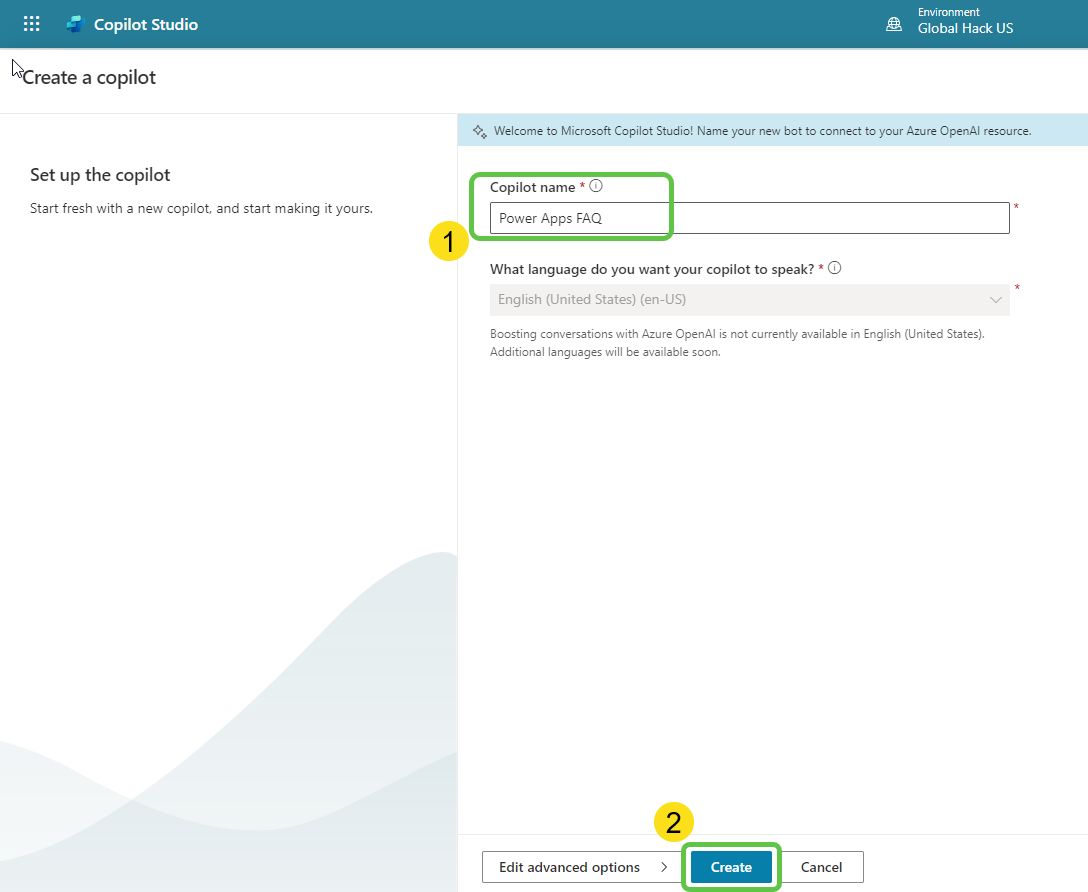
Task: Expand Edit advanced options chevron
Action: coord(664,867)
